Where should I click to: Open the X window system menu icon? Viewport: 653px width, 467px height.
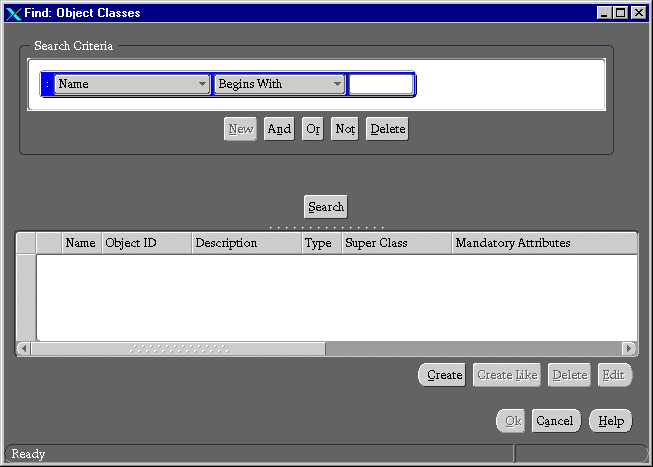coord(13,13)
